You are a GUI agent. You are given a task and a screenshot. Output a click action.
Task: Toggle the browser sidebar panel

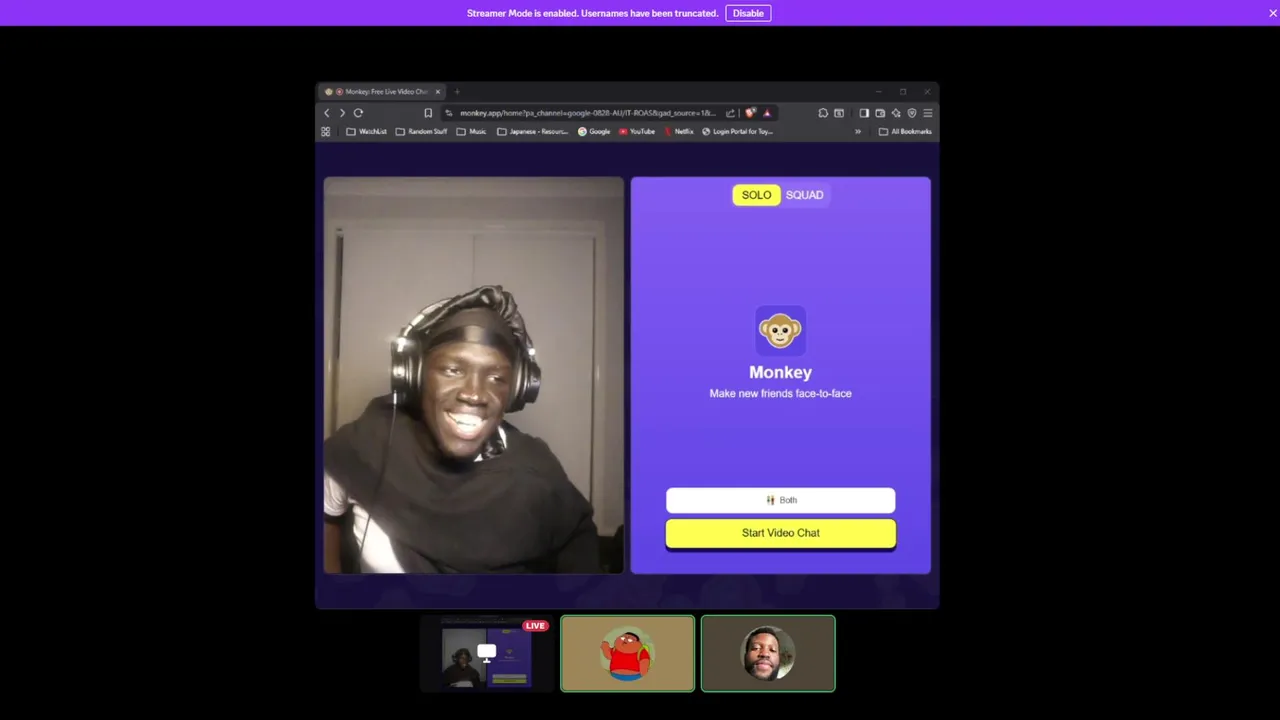point(864,113)
